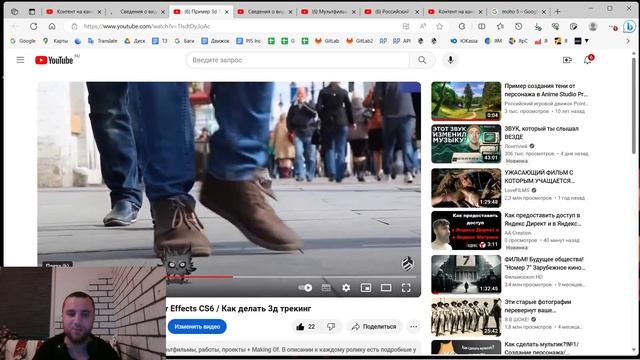Open YouTube notifications bell

(587, 60)
